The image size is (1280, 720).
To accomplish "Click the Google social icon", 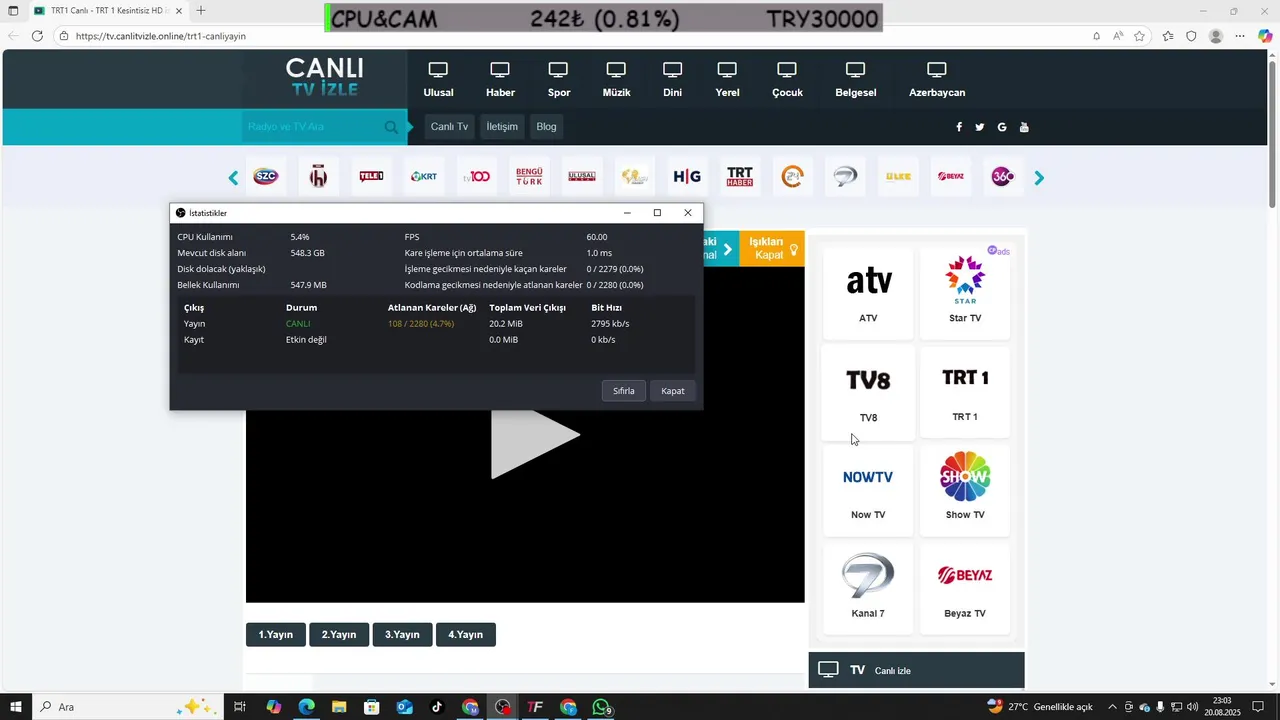I will (x=1002, y=127).
